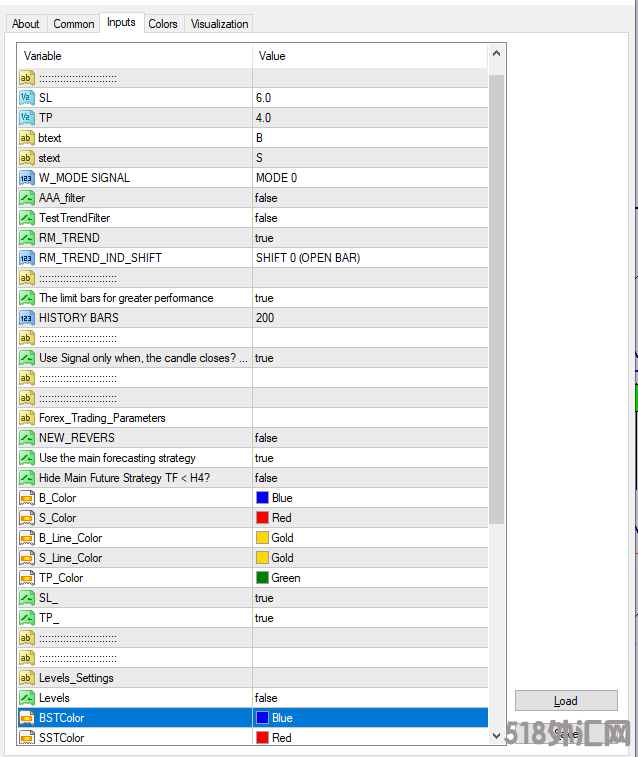Click the bool icon beside RM_TREND
The width and height of the screenshot is (638, 757).
click(x=27, y=238)
